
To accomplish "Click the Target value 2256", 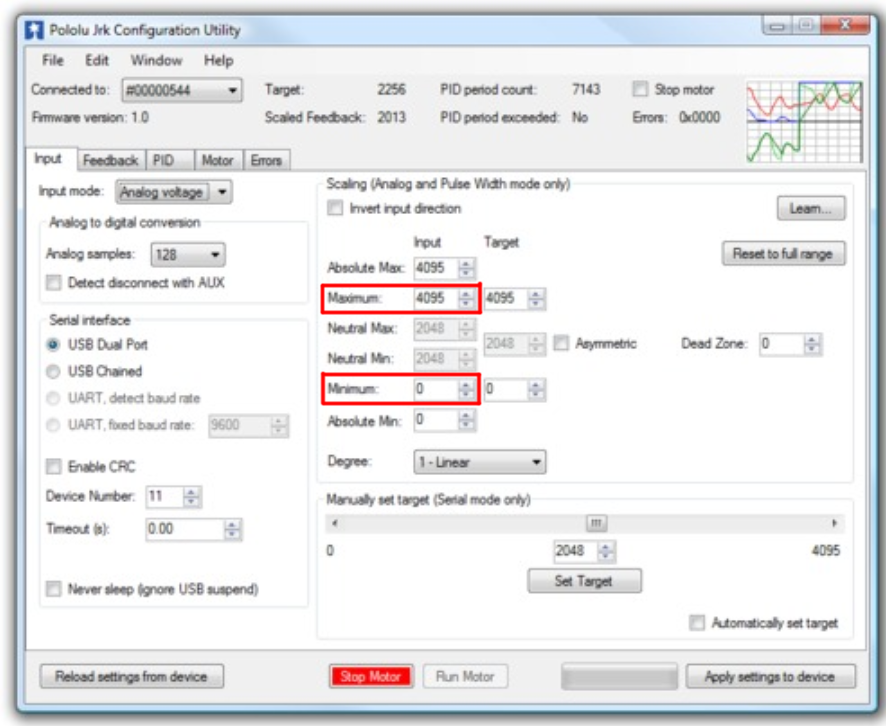I will [392, 89].
